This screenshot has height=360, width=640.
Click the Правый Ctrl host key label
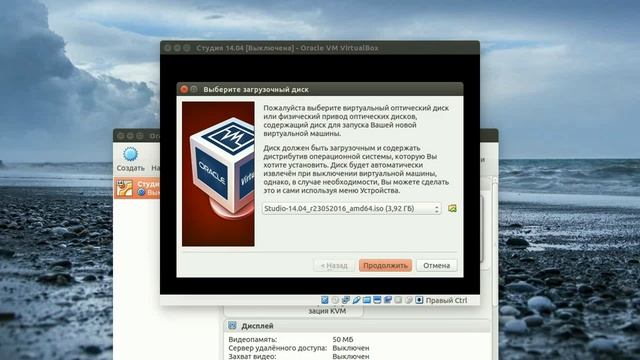446,300
